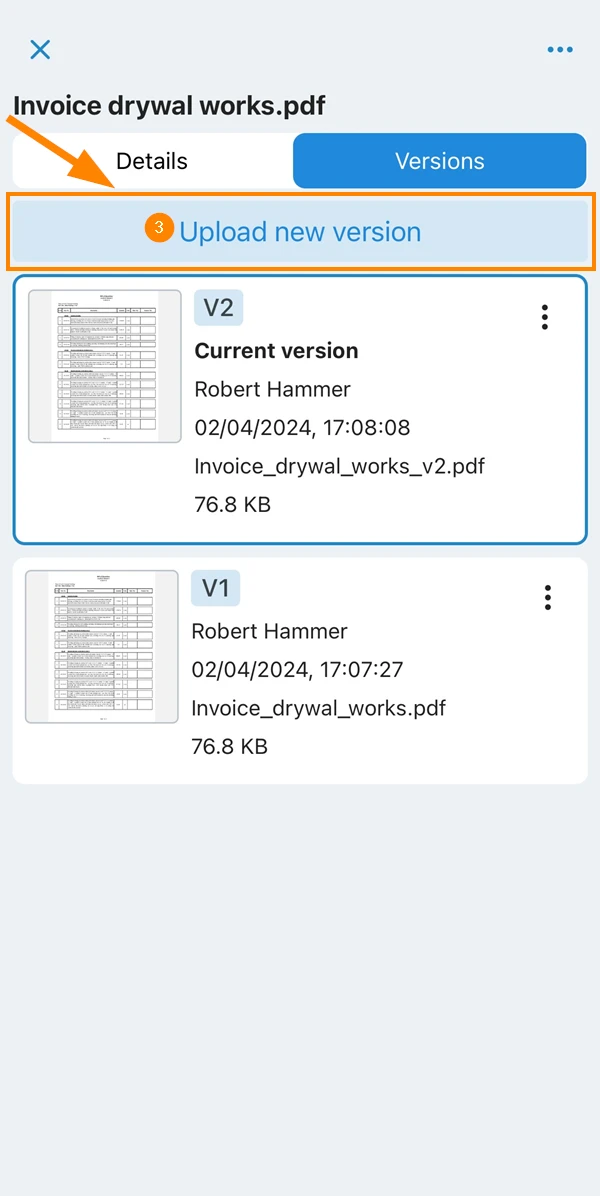Open V2 version options kebab menu
The height and width of the screenshot is (1196, 600).
coord(544,317)
